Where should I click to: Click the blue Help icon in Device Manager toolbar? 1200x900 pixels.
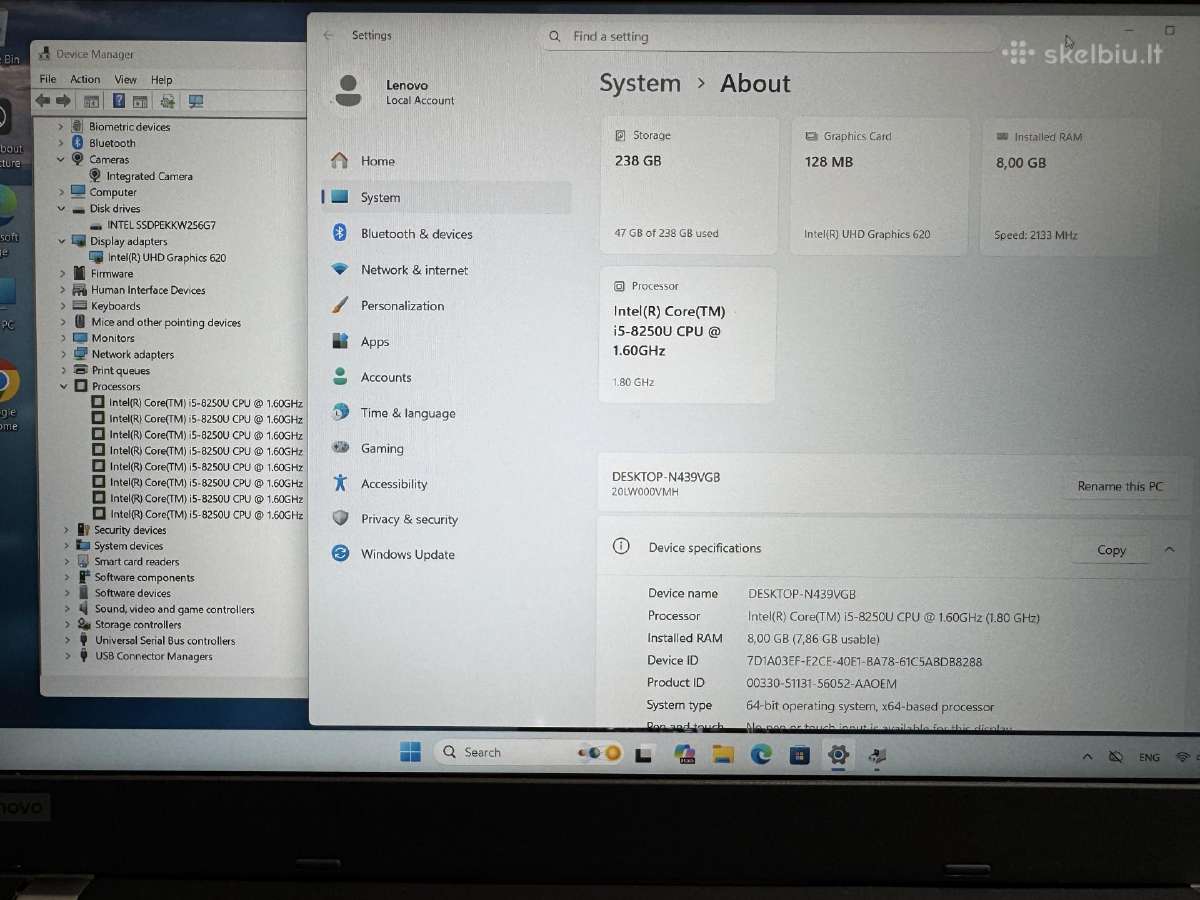119,101
